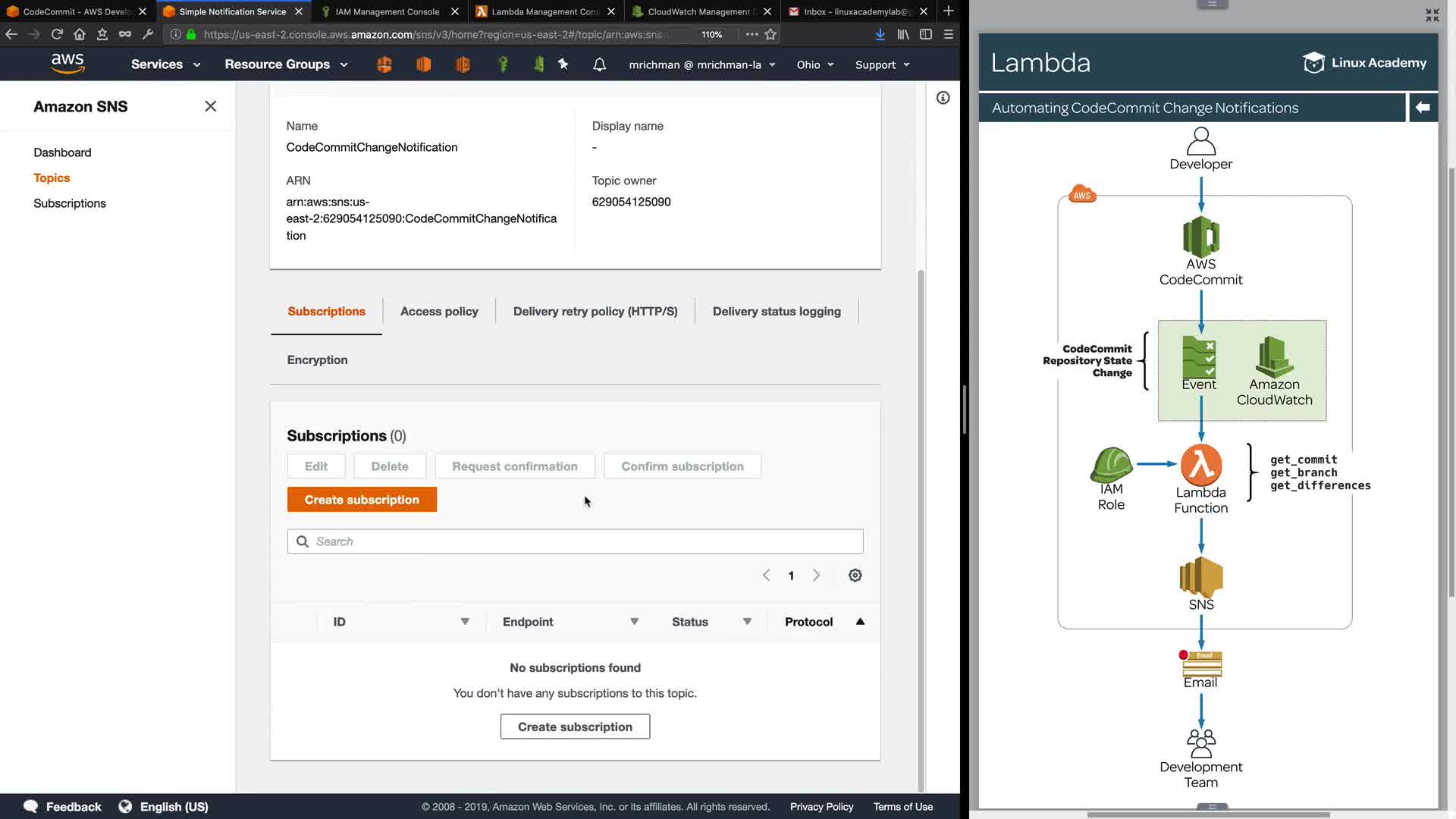Go to next subscriptions page

pyautogui.click(x=816, y=576)
